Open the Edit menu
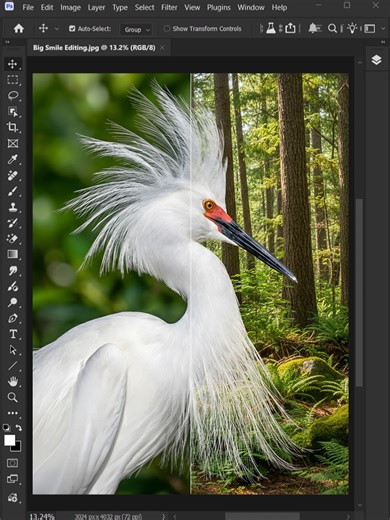This screenshot has height=520, width=390. [x=47, y=7]
